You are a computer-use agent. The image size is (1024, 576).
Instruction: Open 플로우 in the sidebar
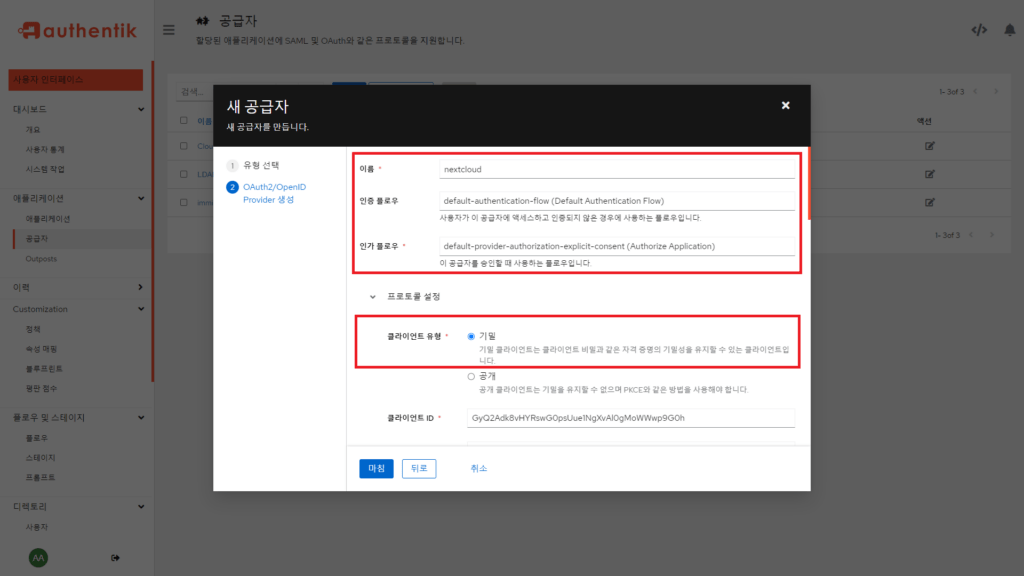(37, 438)
